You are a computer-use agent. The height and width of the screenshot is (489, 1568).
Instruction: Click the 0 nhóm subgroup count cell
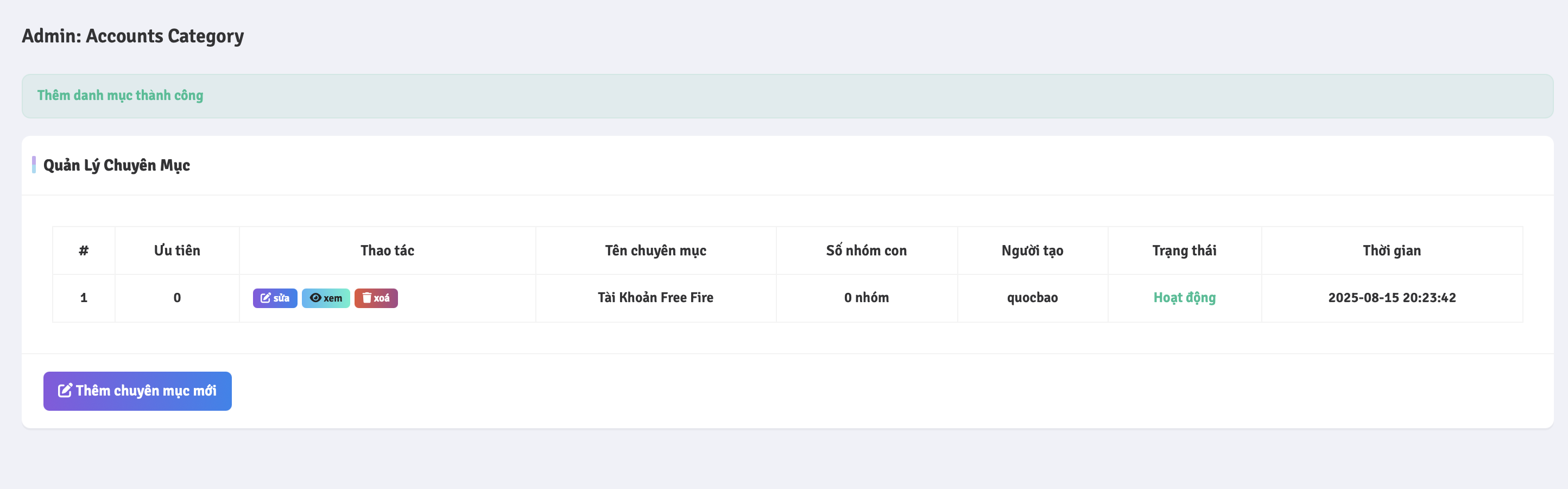(867, 298)
